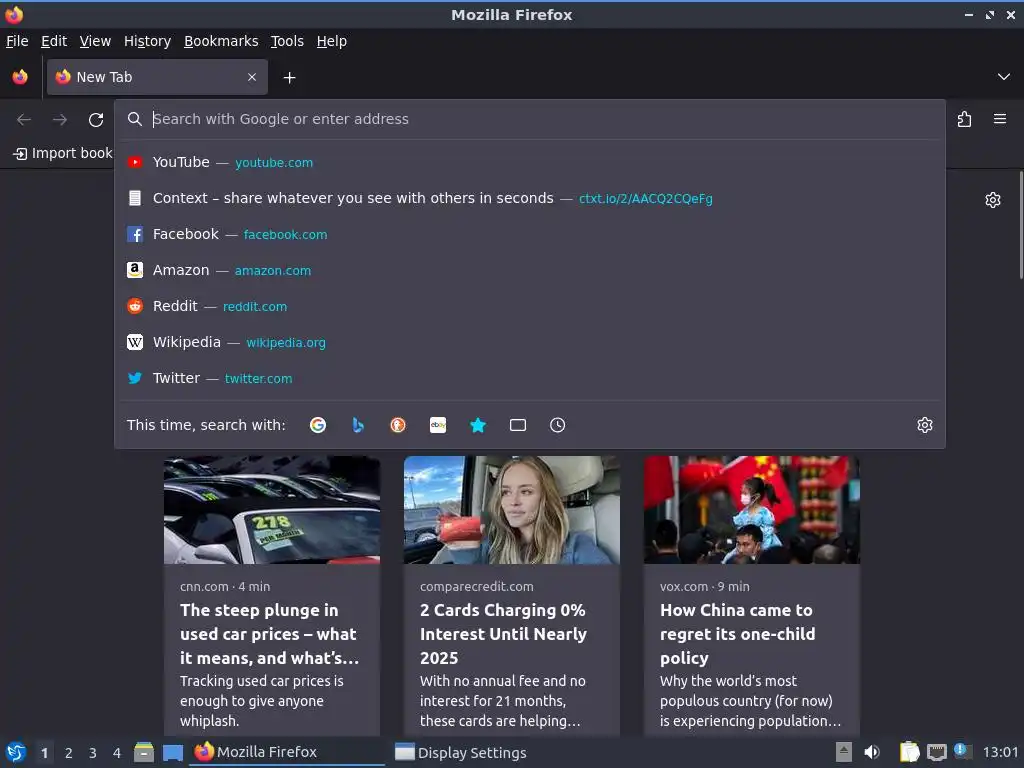Viewport: 1024px width, 768px height.
Task: Click the page vertical scrollbar
Action: 1020,225
